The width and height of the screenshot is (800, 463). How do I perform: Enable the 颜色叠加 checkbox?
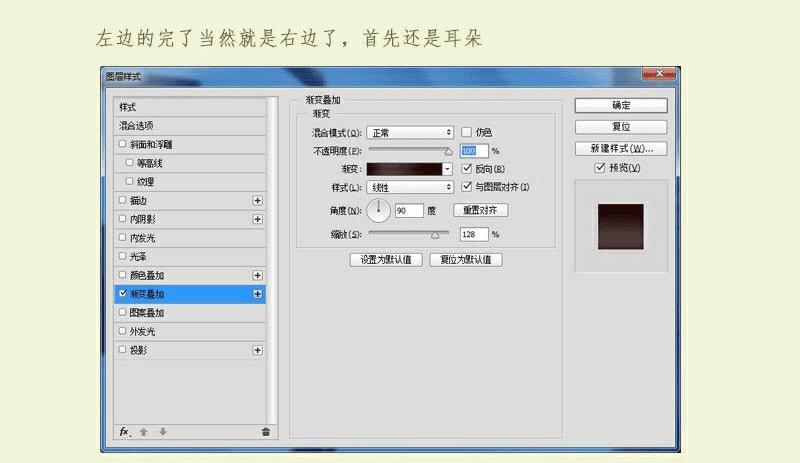(x=122, y=275)
